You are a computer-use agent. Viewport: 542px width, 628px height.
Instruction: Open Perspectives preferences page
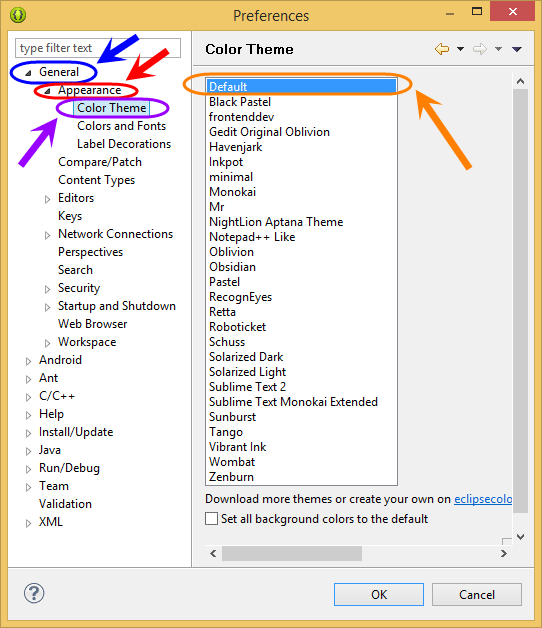coord(91,252)
